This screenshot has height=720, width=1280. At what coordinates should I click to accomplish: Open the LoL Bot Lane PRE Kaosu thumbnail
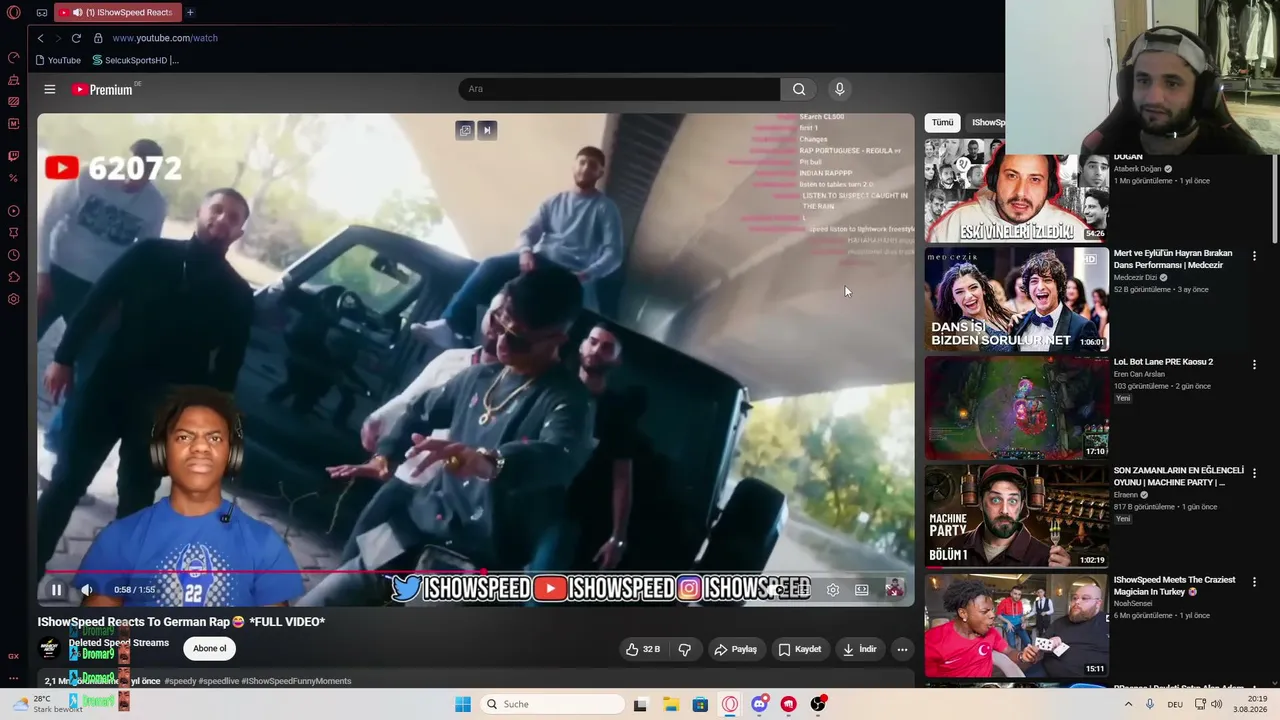pos(1016,408)
